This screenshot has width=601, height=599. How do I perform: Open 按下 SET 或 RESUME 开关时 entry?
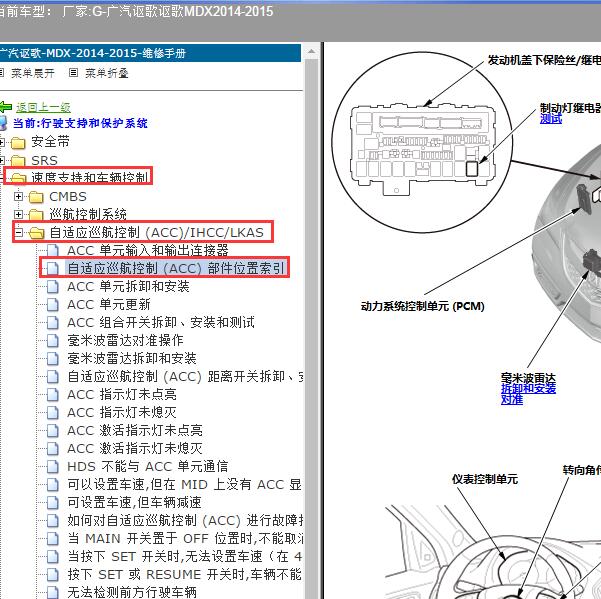tap(184, 574)
